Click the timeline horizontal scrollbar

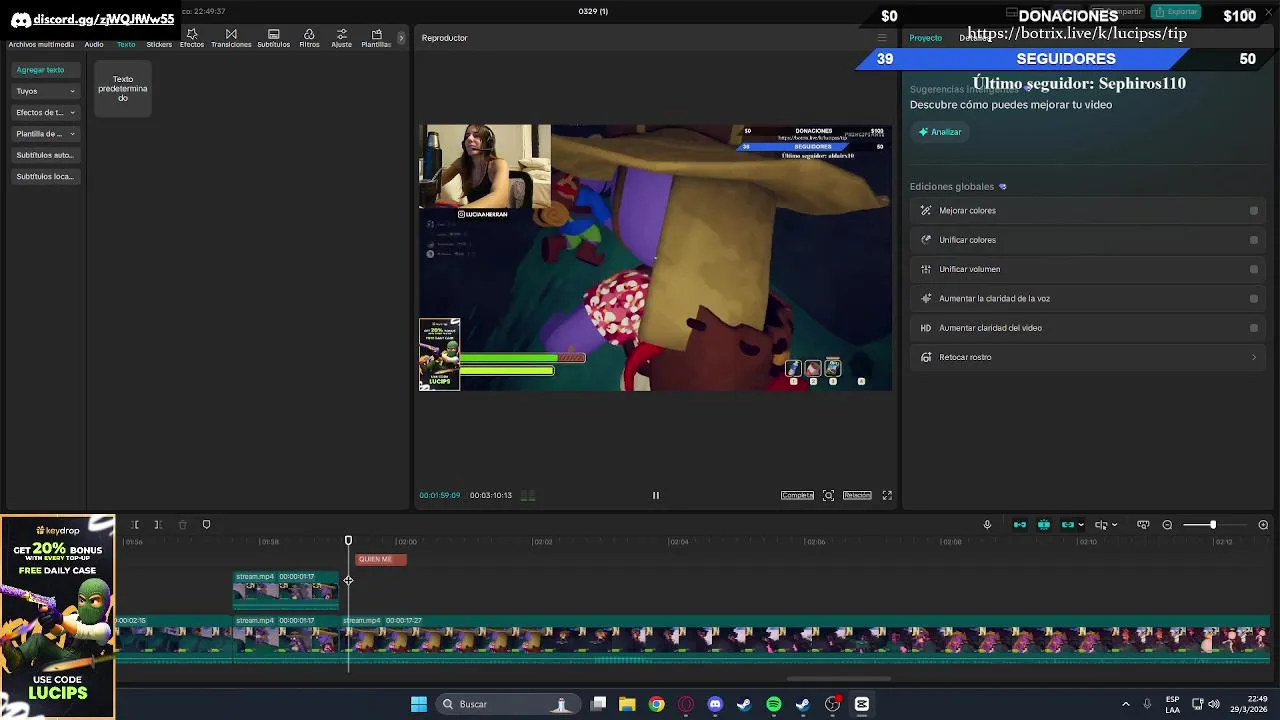(838, 679)
